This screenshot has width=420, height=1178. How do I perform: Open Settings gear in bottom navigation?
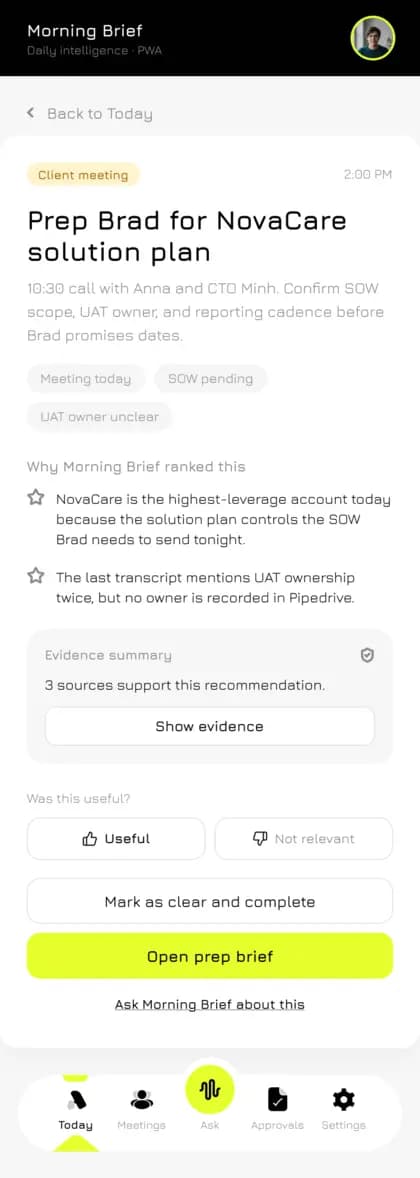coord(343,1109)
